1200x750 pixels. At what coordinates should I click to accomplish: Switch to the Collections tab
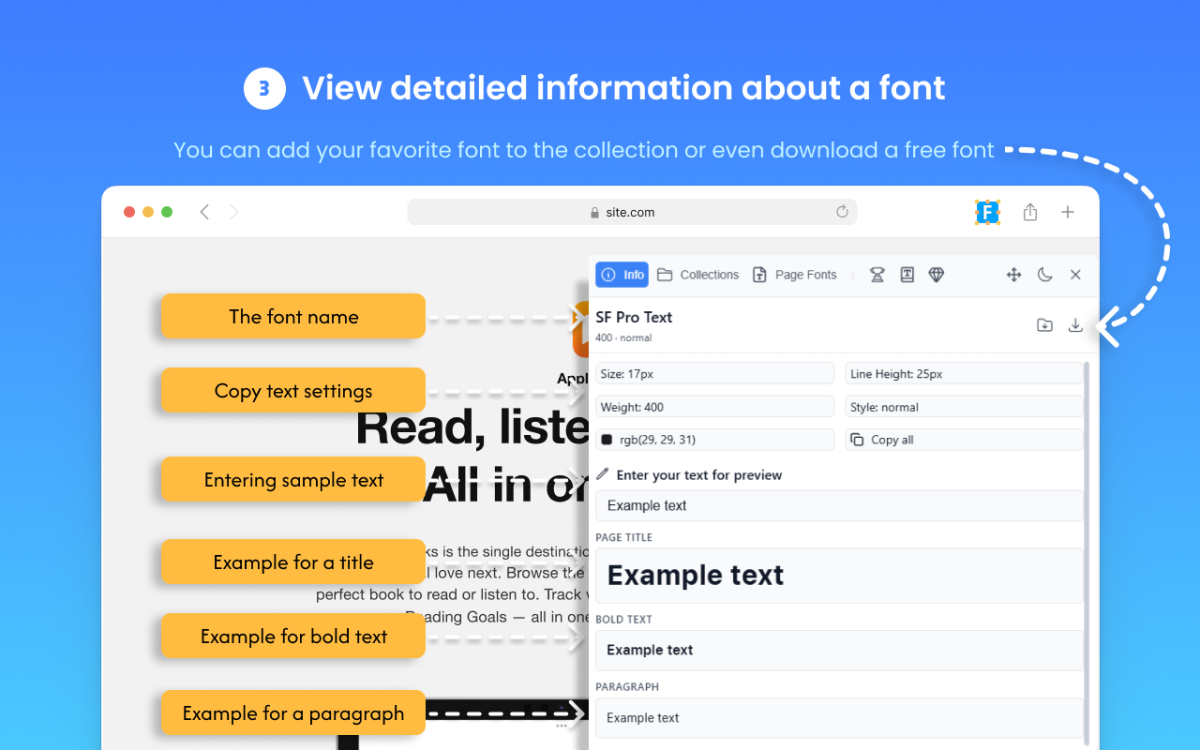point(698,275)
